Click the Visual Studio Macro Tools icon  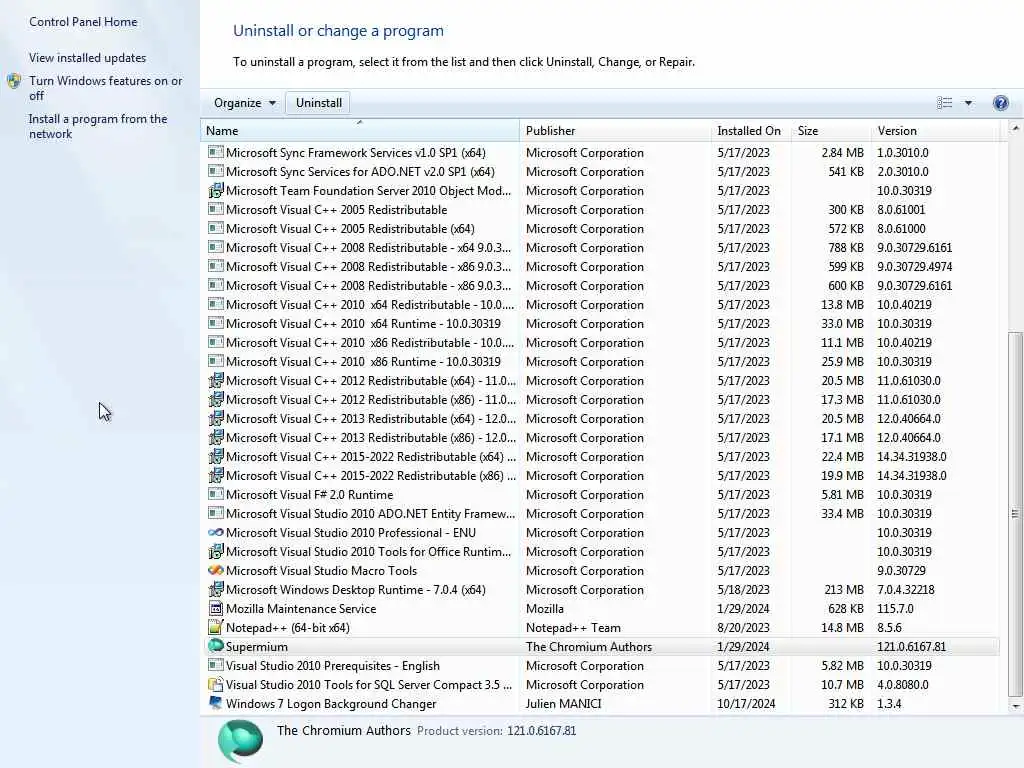point(216,570)
